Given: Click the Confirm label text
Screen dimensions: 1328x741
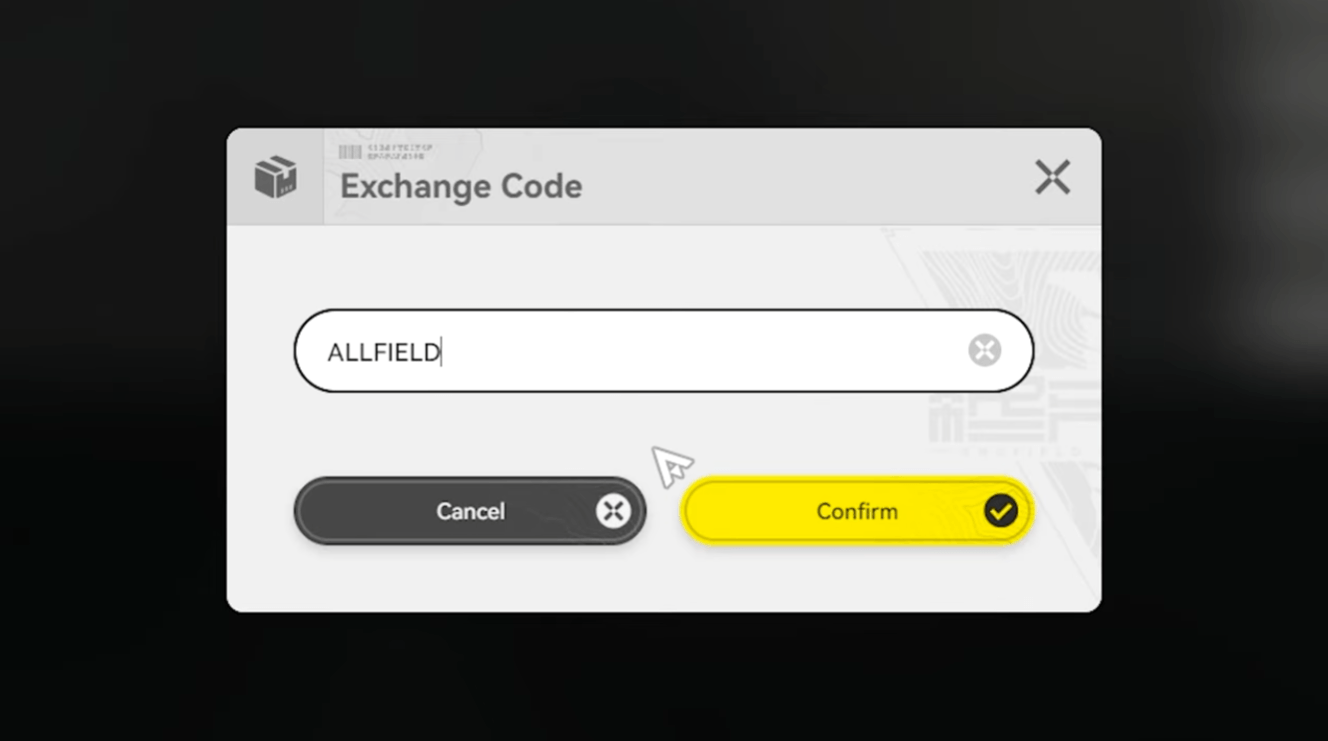Looking at the screenshot, I should [857, 511].
